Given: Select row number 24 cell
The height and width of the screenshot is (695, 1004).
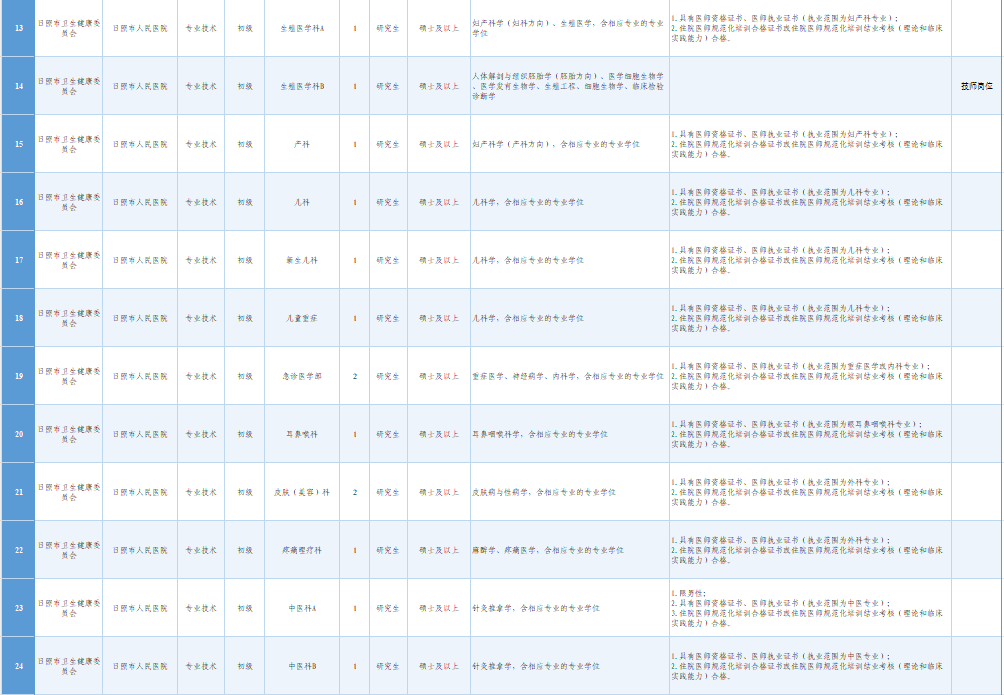Looking at the screenshot, I should click(19, 666).
